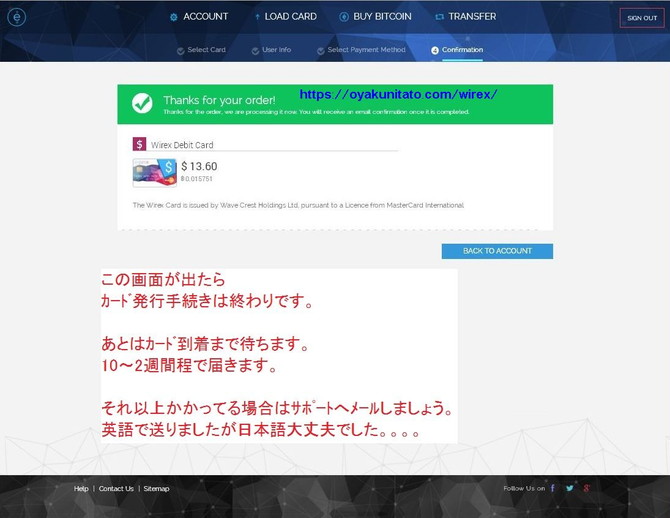
Task: Open the Contact Us footer link
Action: (x=116, y=489)
